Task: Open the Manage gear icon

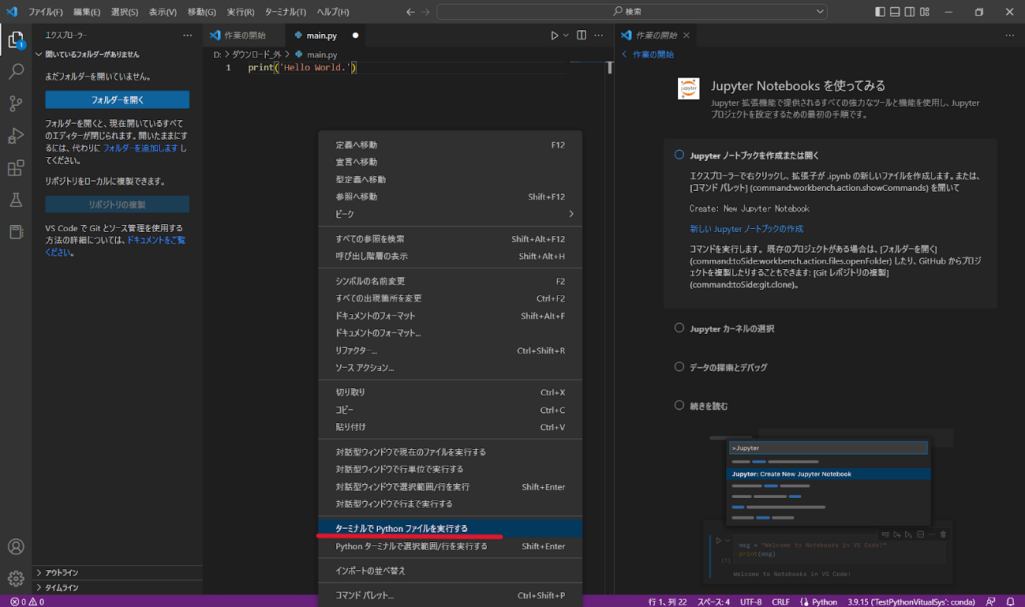Action: pos(16,578)
